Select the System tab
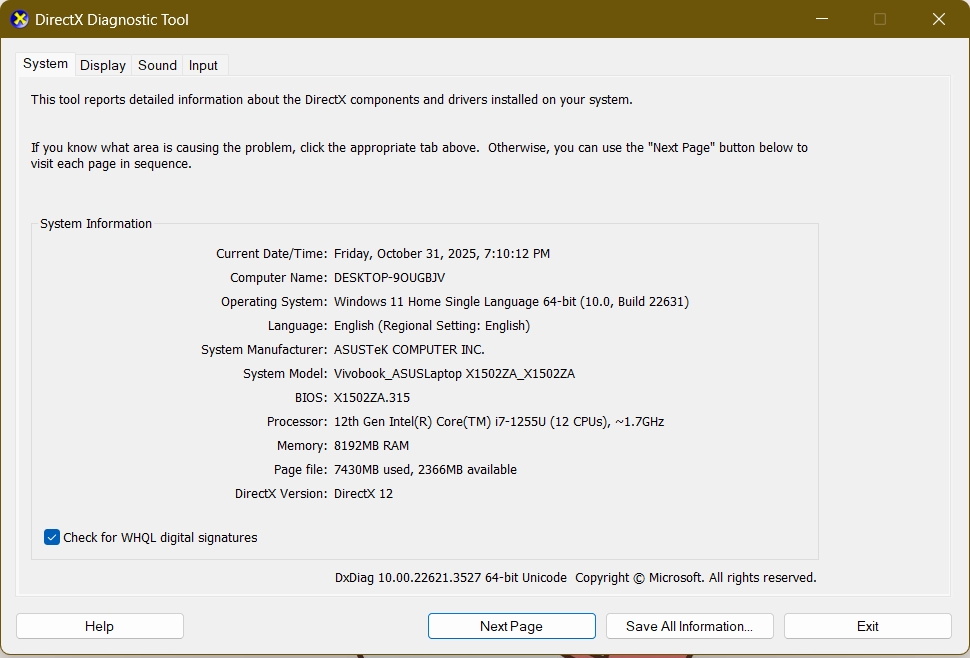 [x=46, y=64]
